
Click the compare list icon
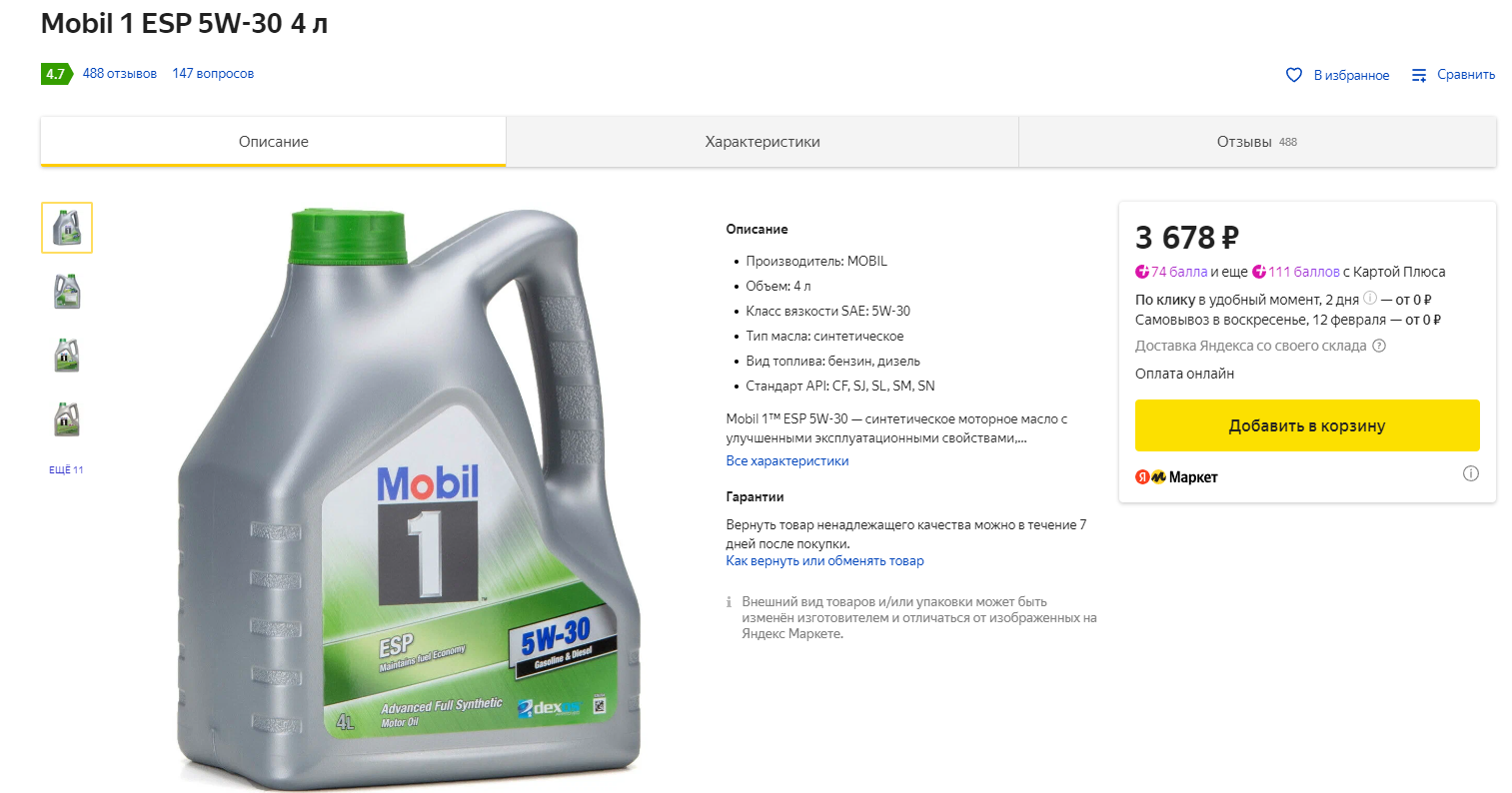coord(1419,75)
